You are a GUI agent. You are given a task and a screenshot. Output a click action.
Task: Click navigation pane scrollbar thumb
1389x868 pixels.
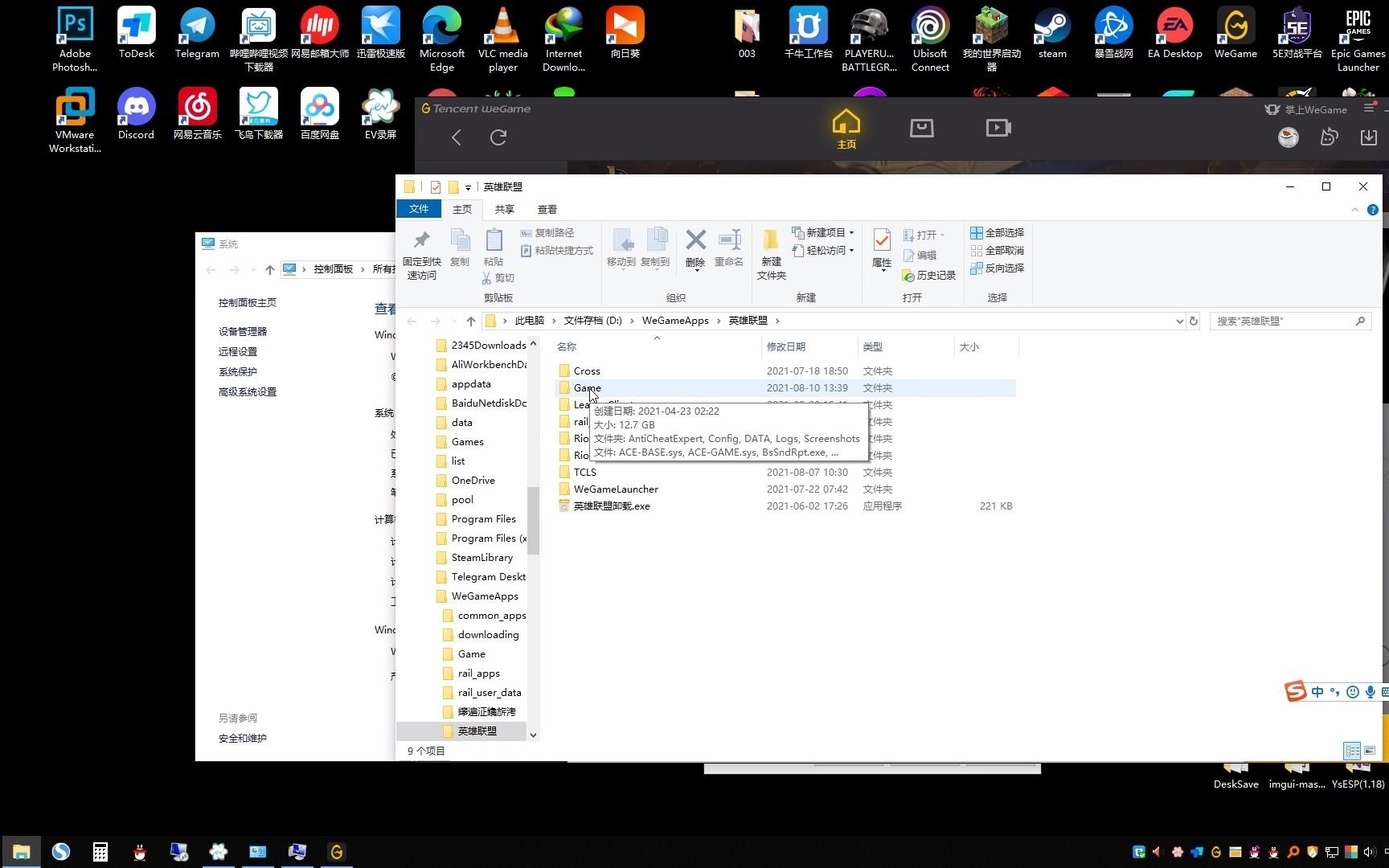pyautogui.click(x=533, y=521)
